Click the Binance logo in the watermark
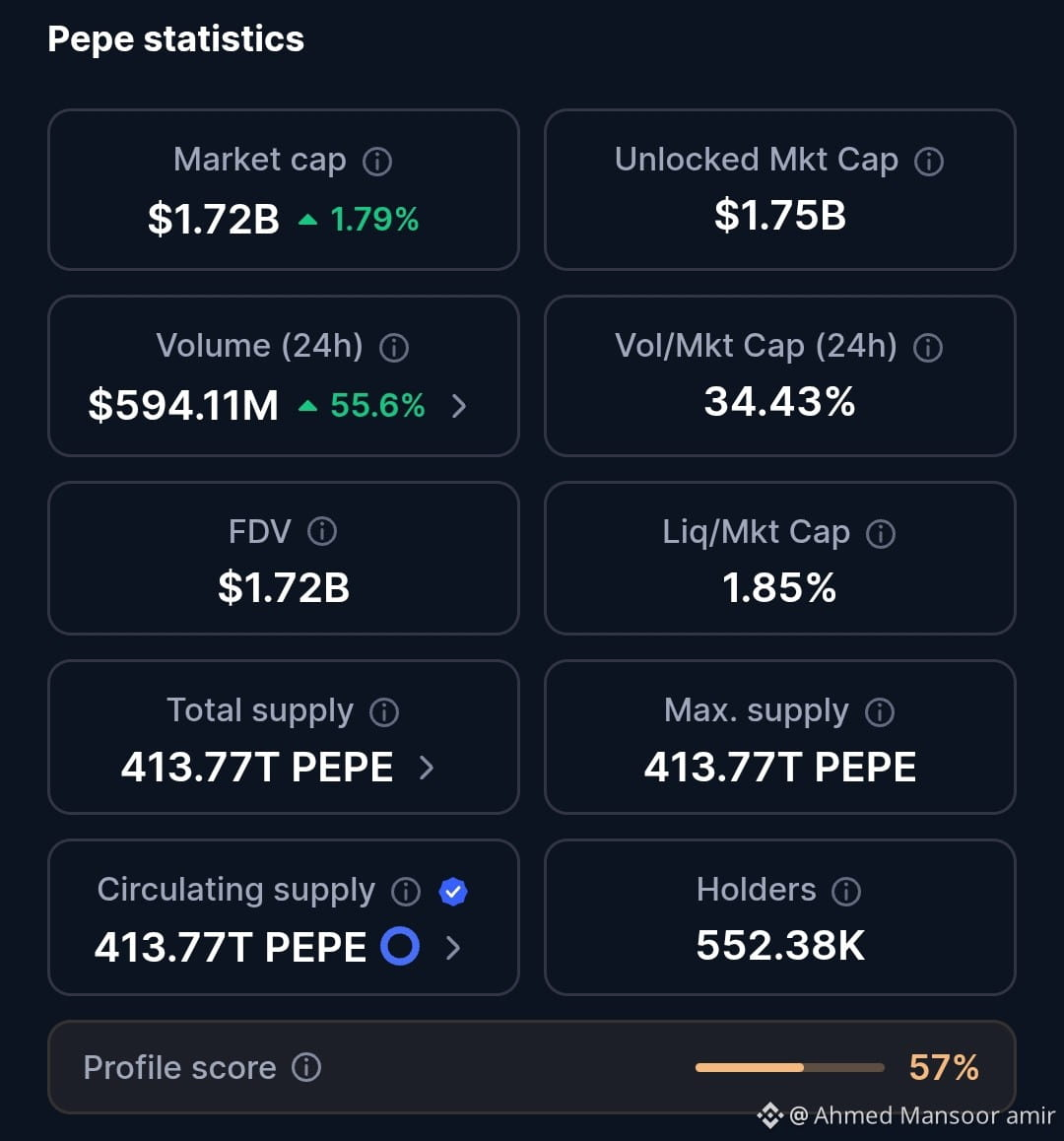Image resolution: width=1064 pixels, height=1141 pixels. (x=770, y=1114)
